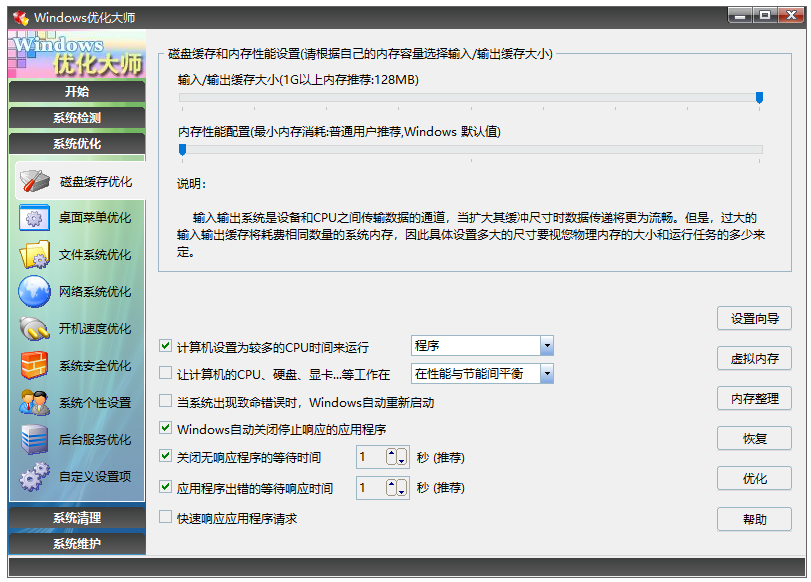This screenshot has height=582, width=811.
Task: Open the 程序 dropdown list
Action: pos(547,346)
